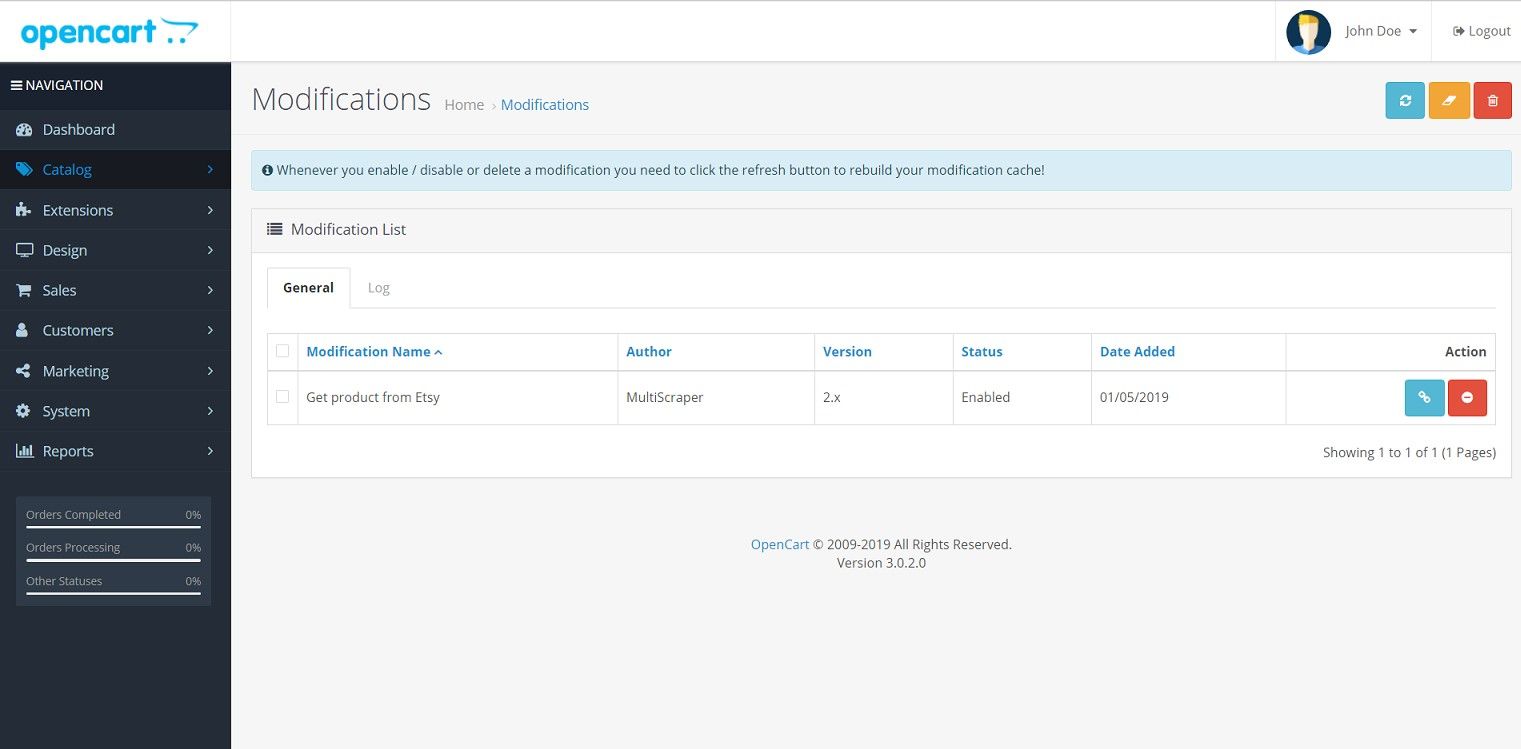
Task: Click the blue refresh modifications button
Action: click(1404, 101)
